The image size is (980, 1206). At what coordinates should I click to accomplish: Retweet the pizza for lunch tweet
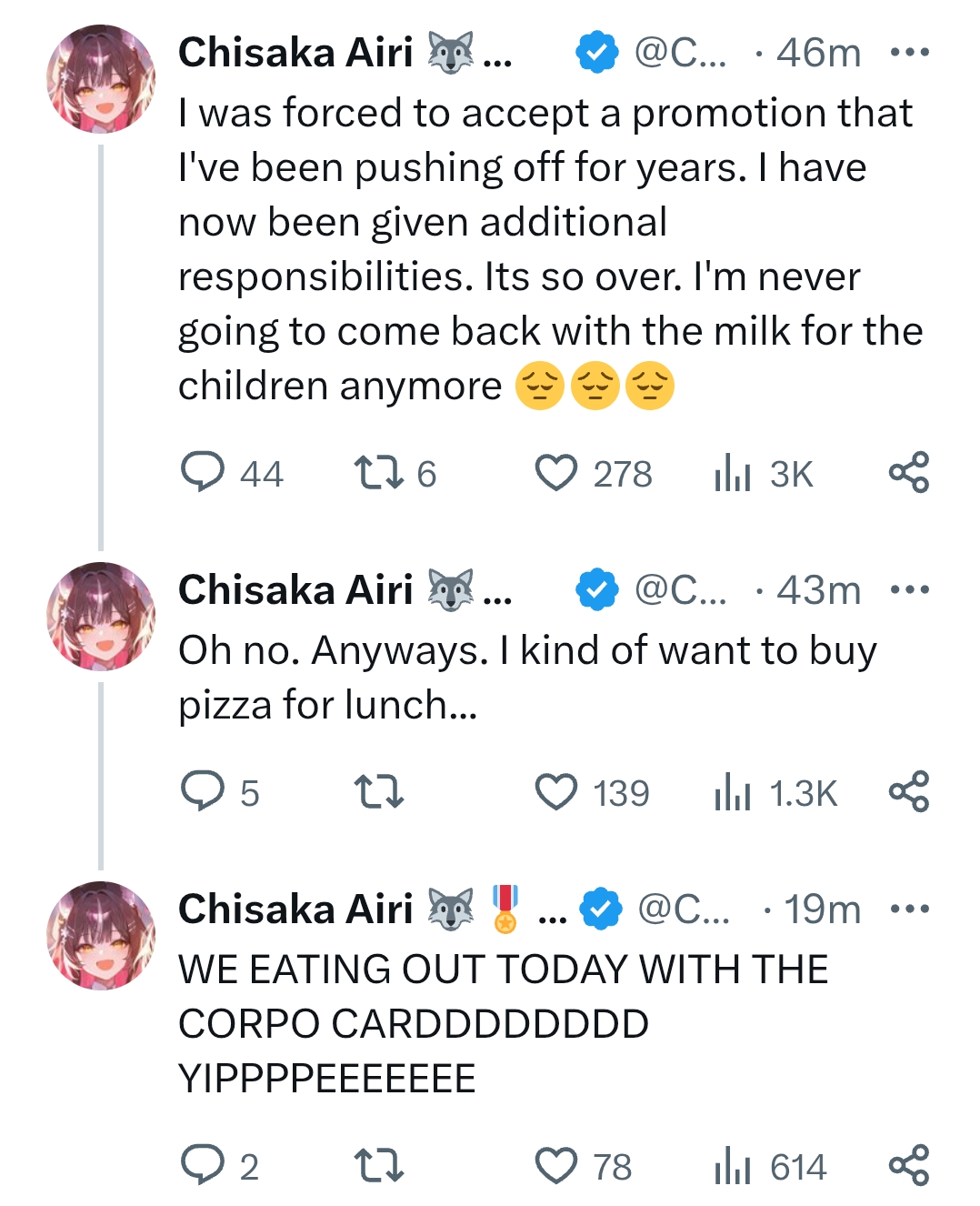tap(378, 791)
